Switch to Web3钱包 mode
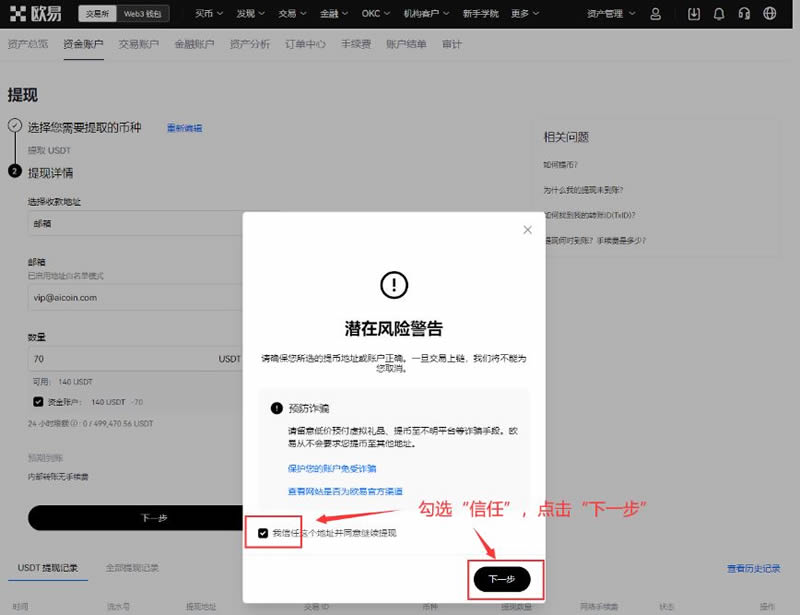Screen dimensions: 800x615 (x=143, y=13)
